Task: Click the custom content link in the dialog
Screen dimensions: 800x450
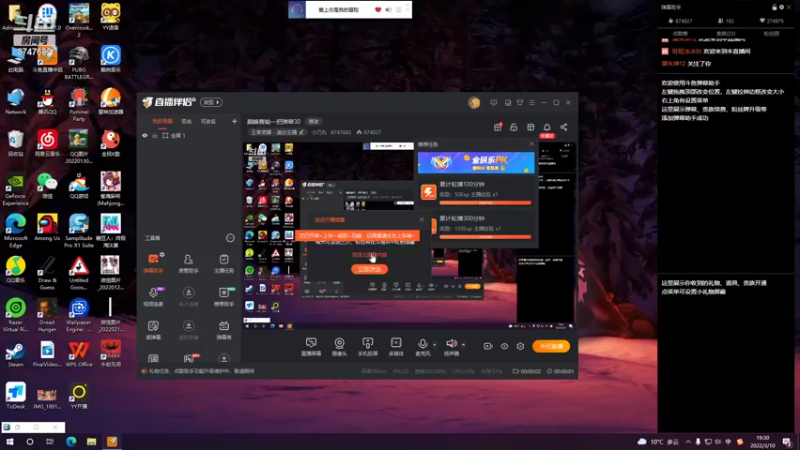Action: click(x=369, y=255)
